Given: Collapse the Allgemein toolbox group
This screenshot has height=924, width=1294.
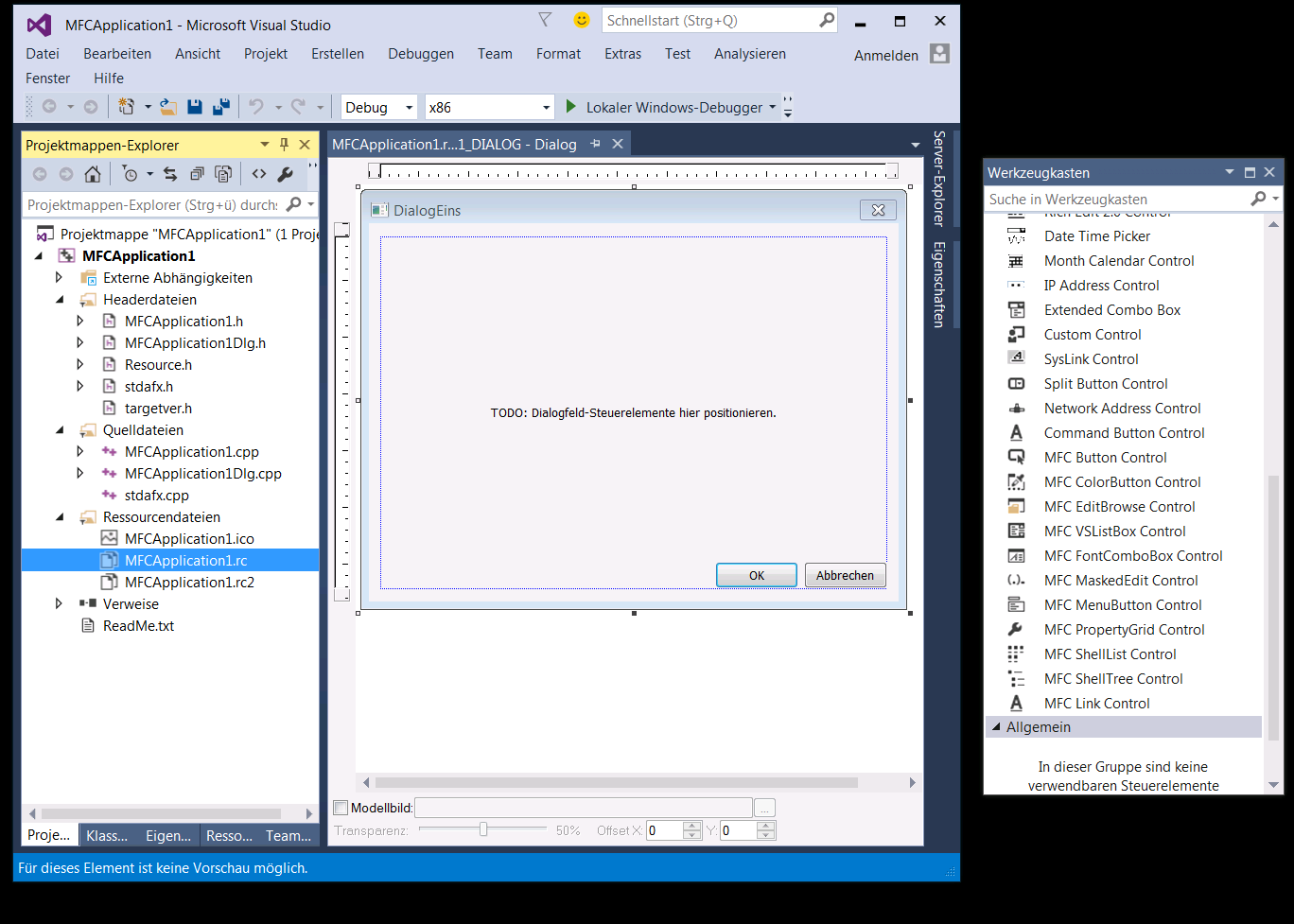Looking at the screenshot, I should click(x=995, y=727).
